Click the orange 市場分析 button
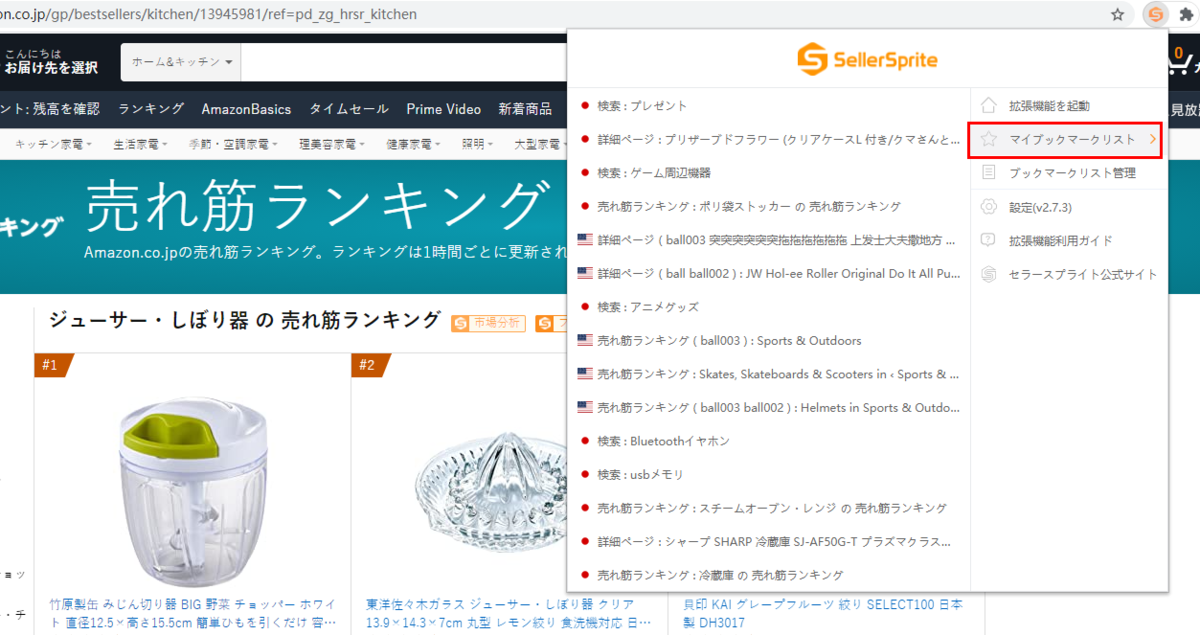The height and width of the screenshot is (635, 1200). tap(488, 323)
